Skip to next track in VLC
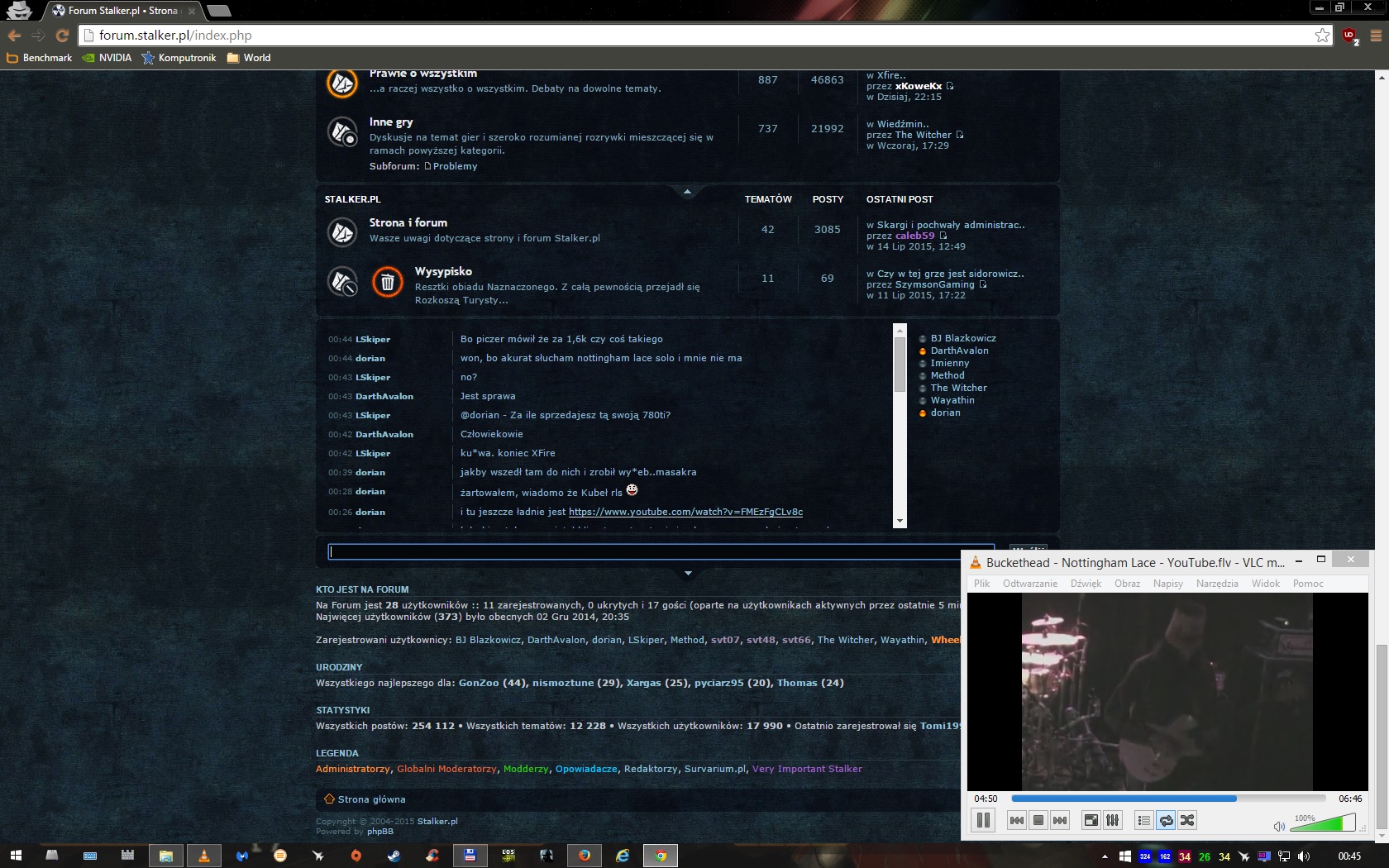This screenshot has width=1389, height=868. pyautogui.click(x=1060, y=820)
